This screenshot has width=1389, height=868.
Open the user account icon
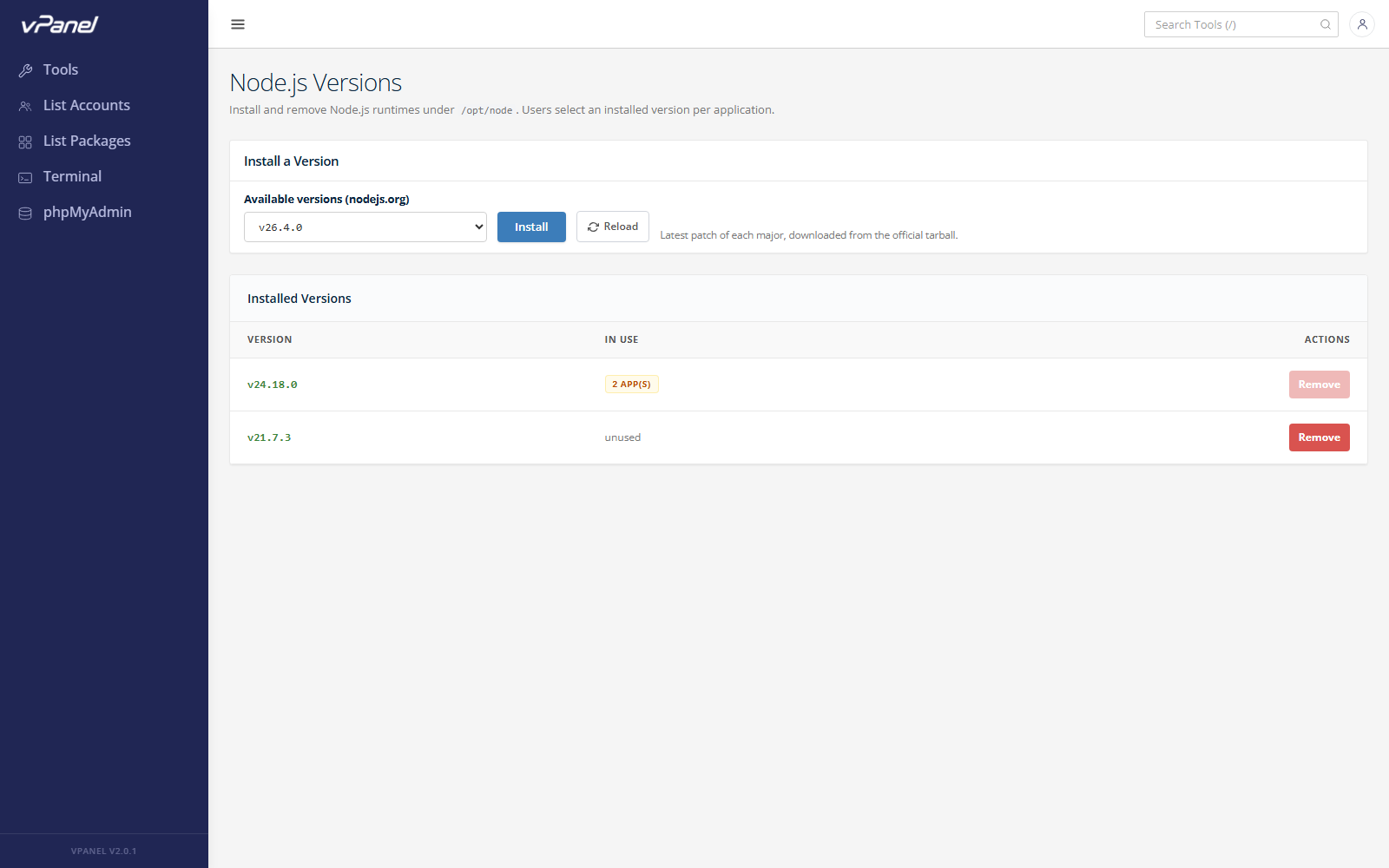(x=1362, y=24)
